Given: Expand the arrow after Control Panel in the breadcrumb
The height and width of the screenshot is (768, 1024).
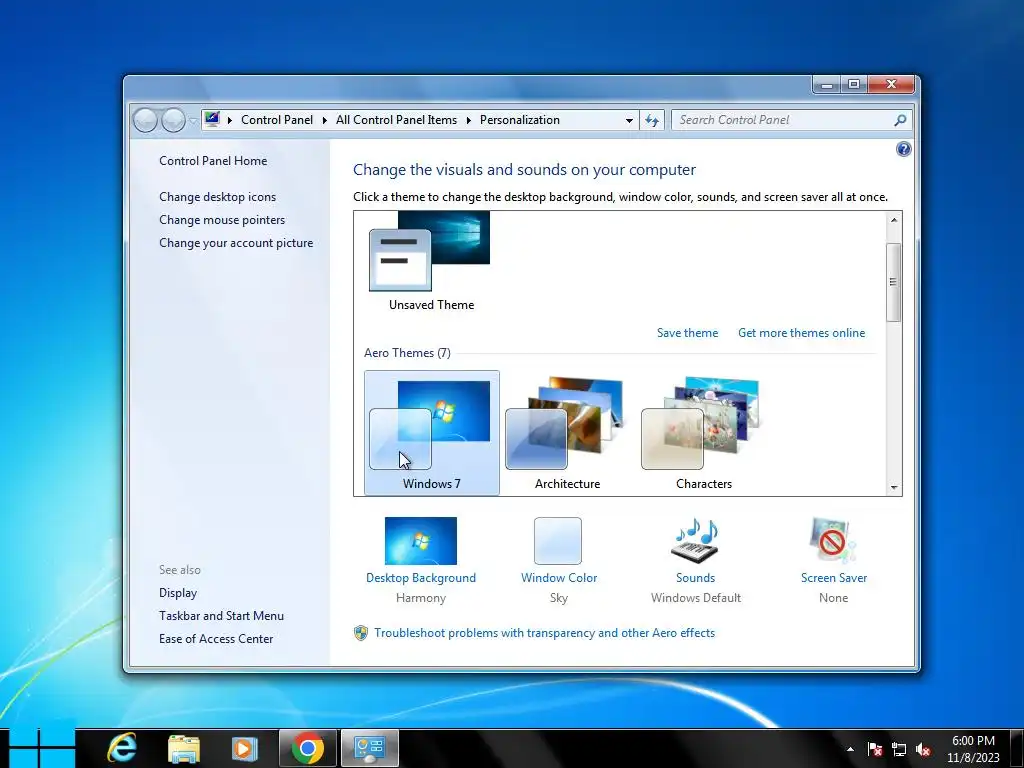Looking at the screenshot, I should [325, 120].
